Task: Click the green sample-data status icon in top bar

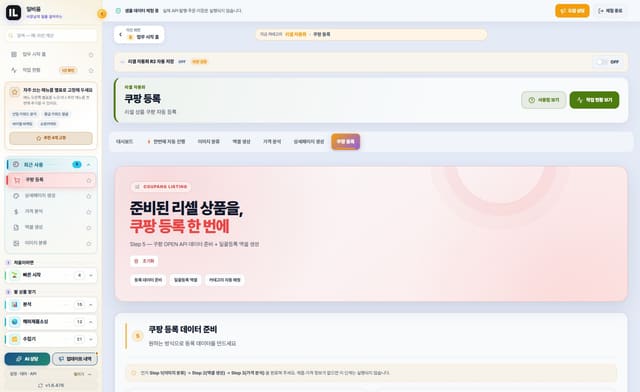Action: pyautogui.click(x=118, y=11)
